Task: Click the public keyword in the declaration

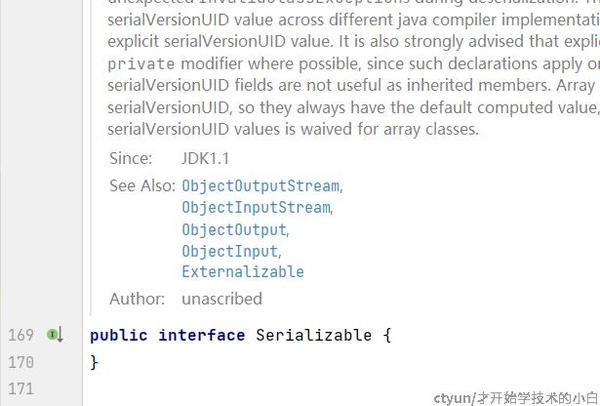Action: (x=119, y=335)
